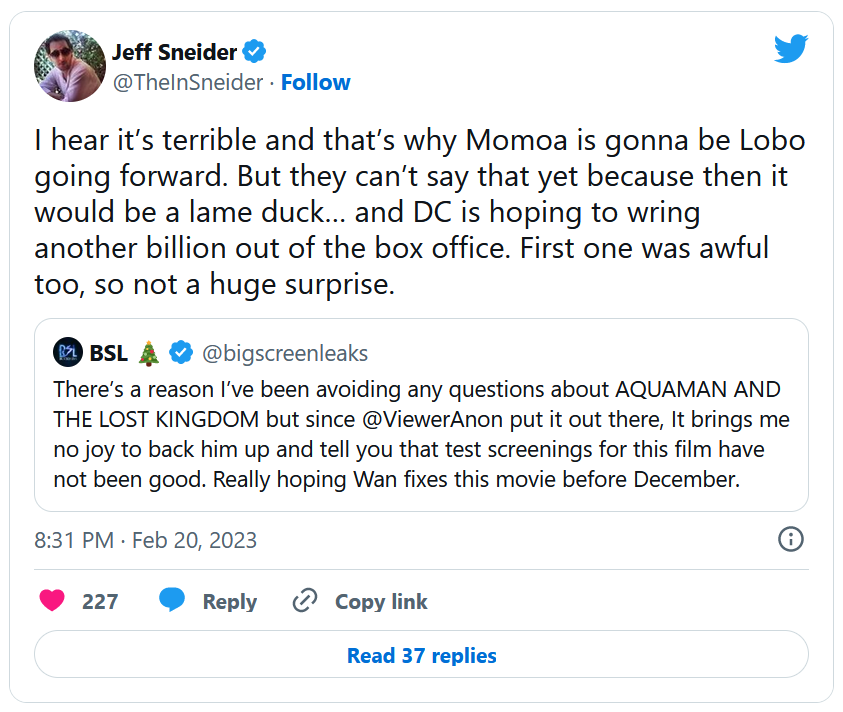Click the Read 37 replies button

[421, 656]
